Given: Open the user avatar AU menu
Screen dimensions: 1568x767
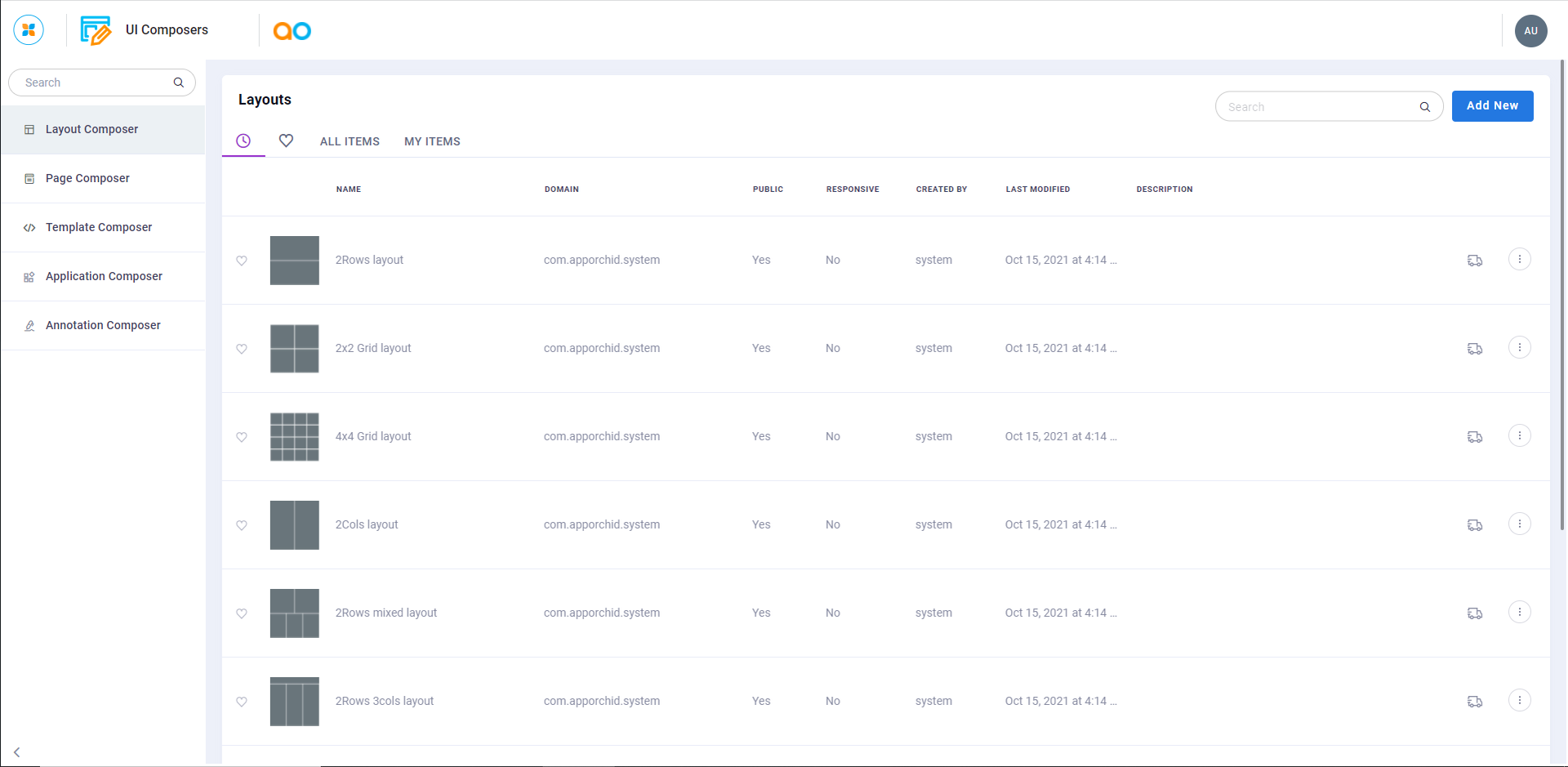Looking at the screenshot, I should [1530, 31].
